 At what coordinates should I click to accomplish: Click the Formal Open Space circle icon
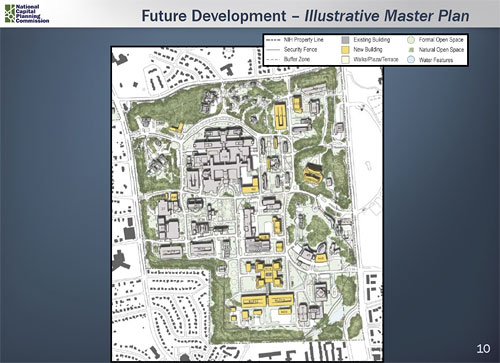click(411, 40)
